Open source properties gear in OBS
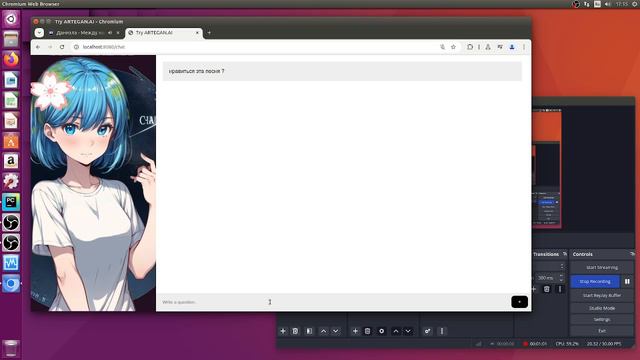Screen dimensions: 640x360 pos(382,331)
